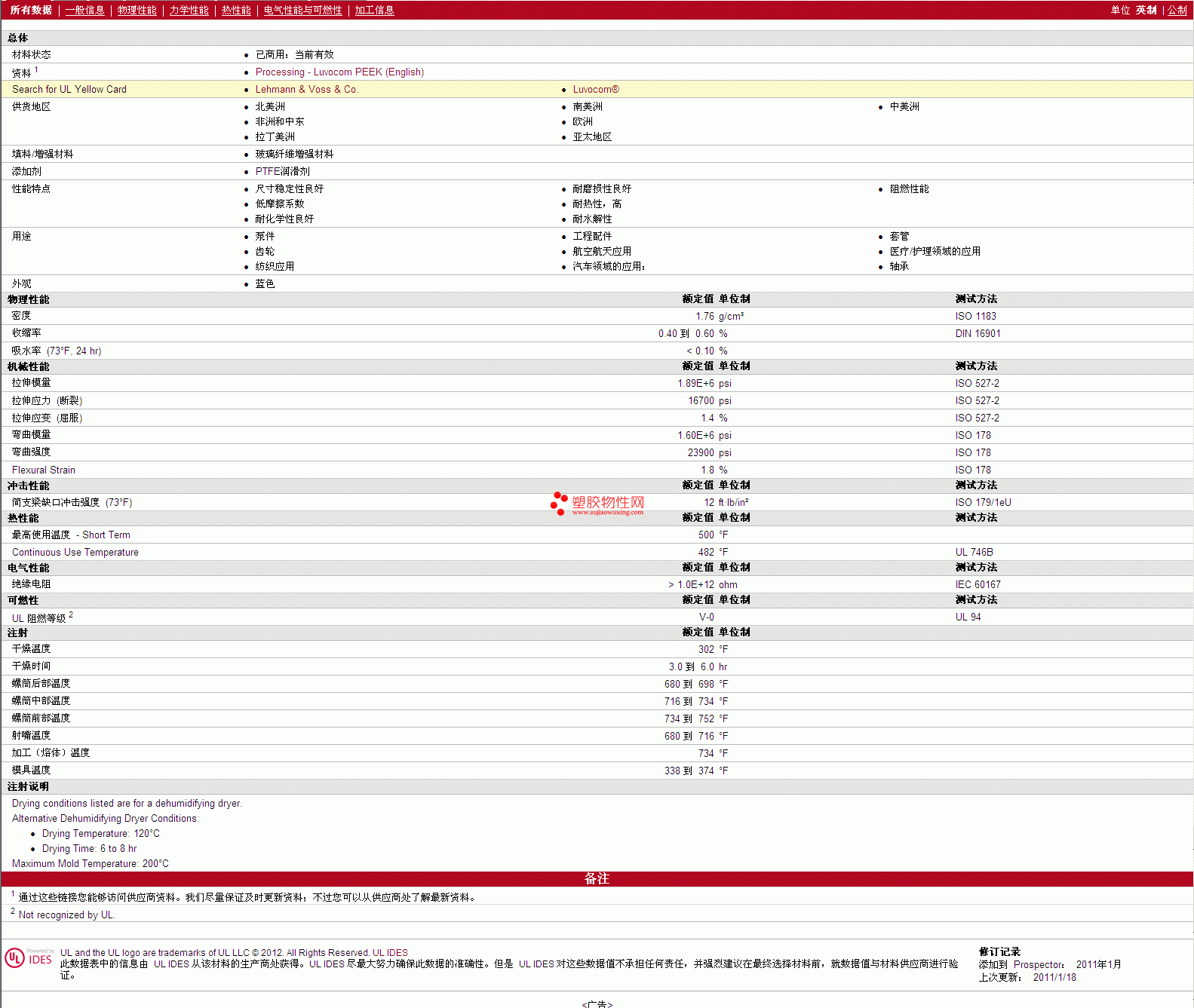Image resolution: width=1194 pixels, height=1008 pixels.
Task: Open Processing - Luvocom PEEK (English) link
Action: click(x=339, y=72)
